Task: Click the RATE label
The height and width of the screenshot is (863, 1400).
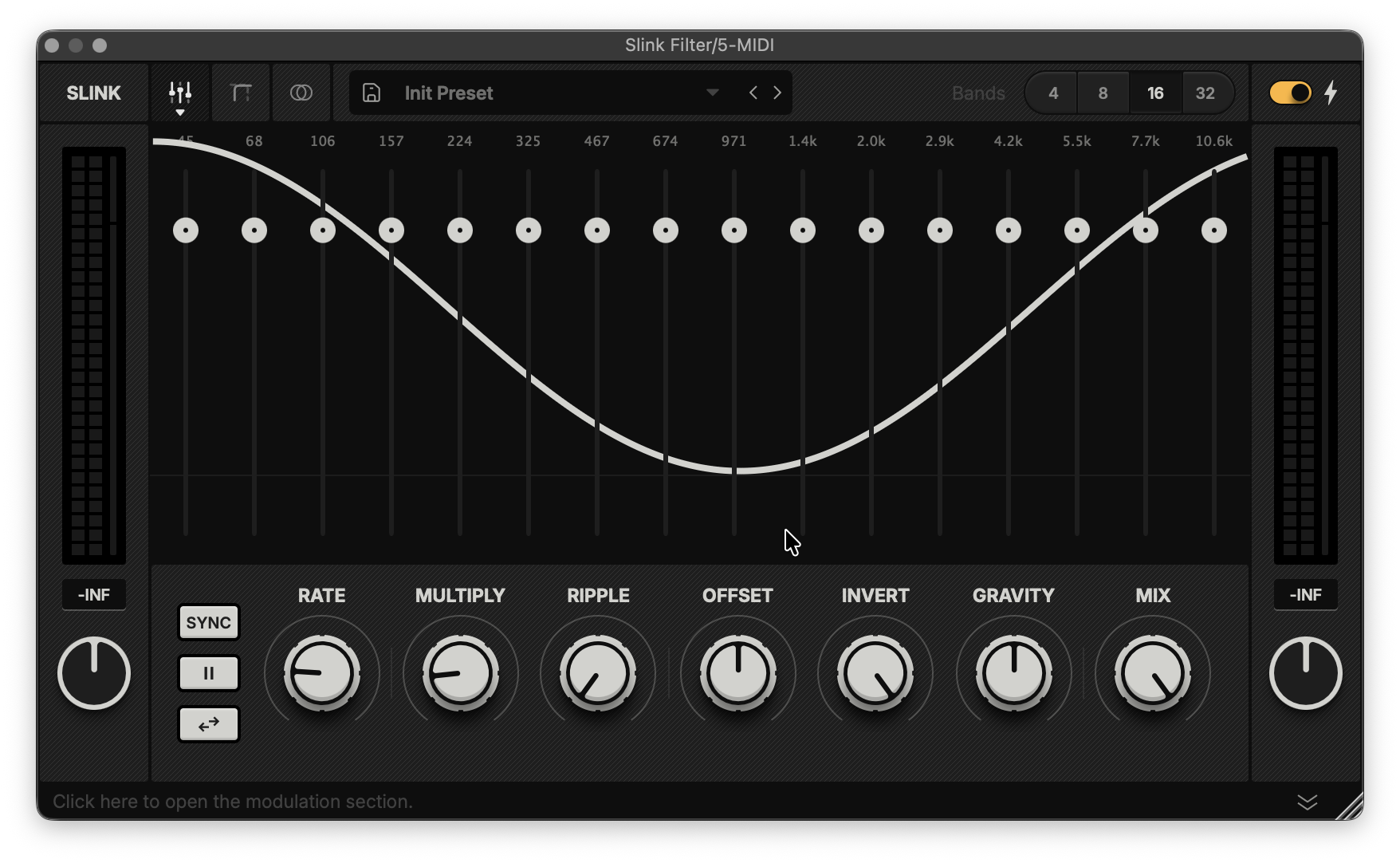Action: click(321, 596)
